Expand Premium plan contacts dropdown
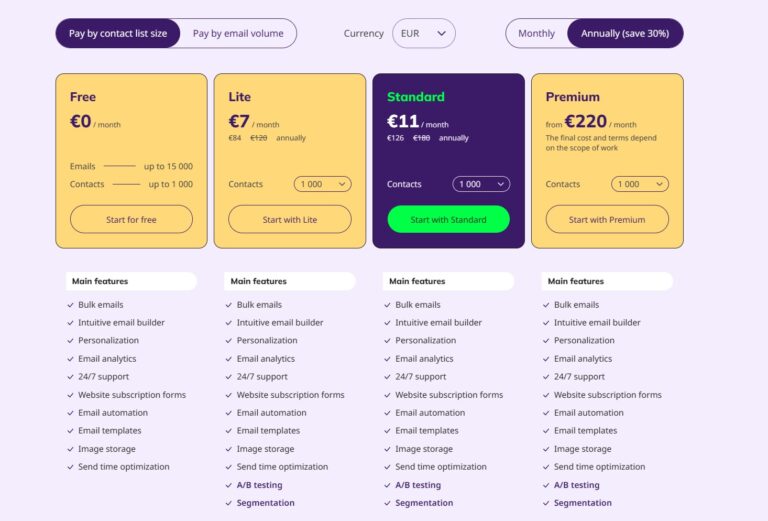This screenshot has height=521, width=768. [640, 184]
